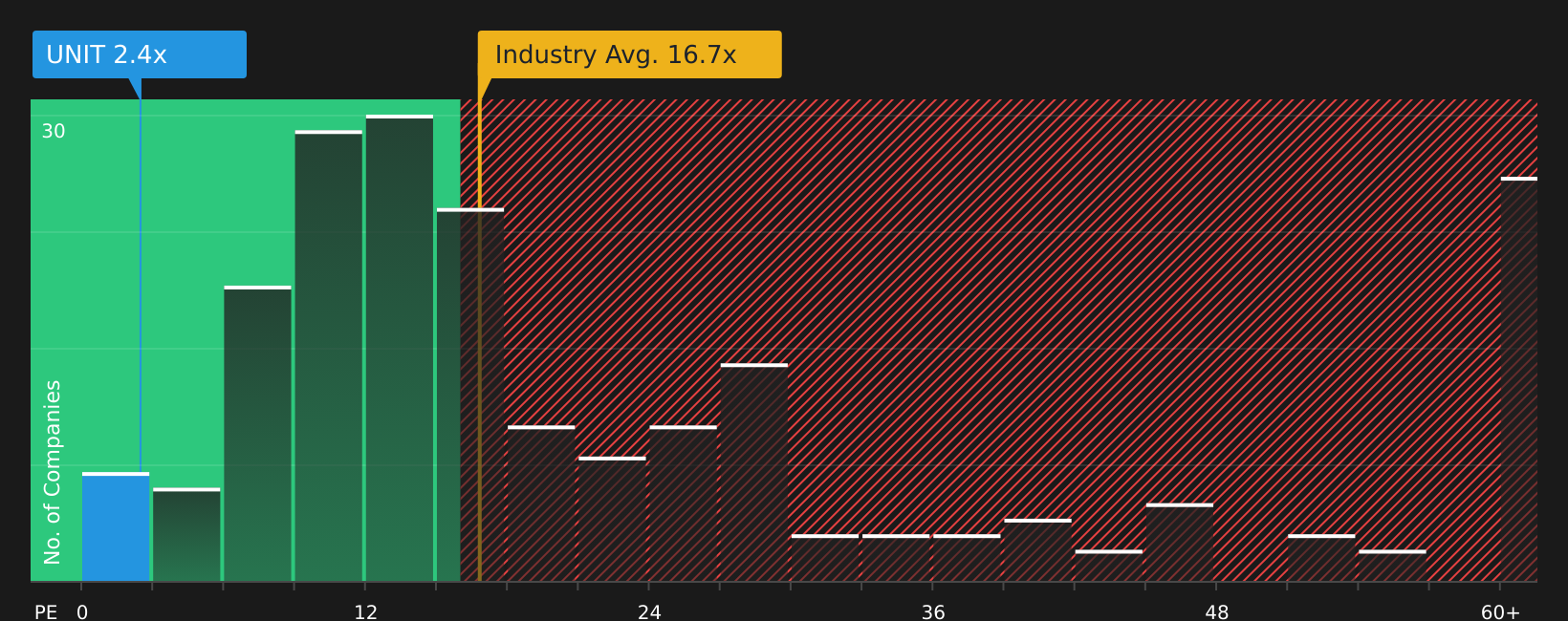Image resolution: width=1568 pixels, height=621 pixels.
Task: Select the tallest bar, starting at PE 12
Action: click(x=400, y=348)
